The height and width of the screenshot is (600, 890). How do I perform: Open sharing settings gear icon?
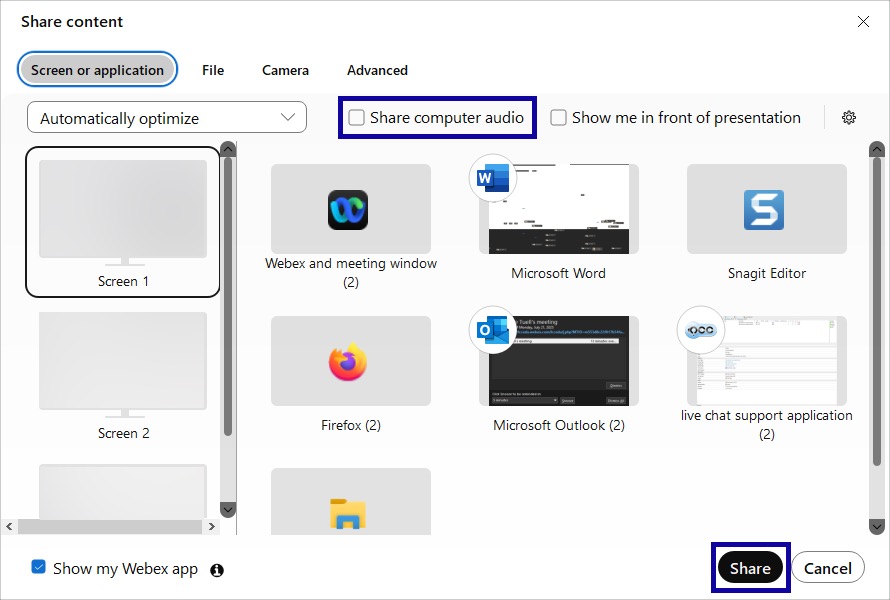(849, 118)
